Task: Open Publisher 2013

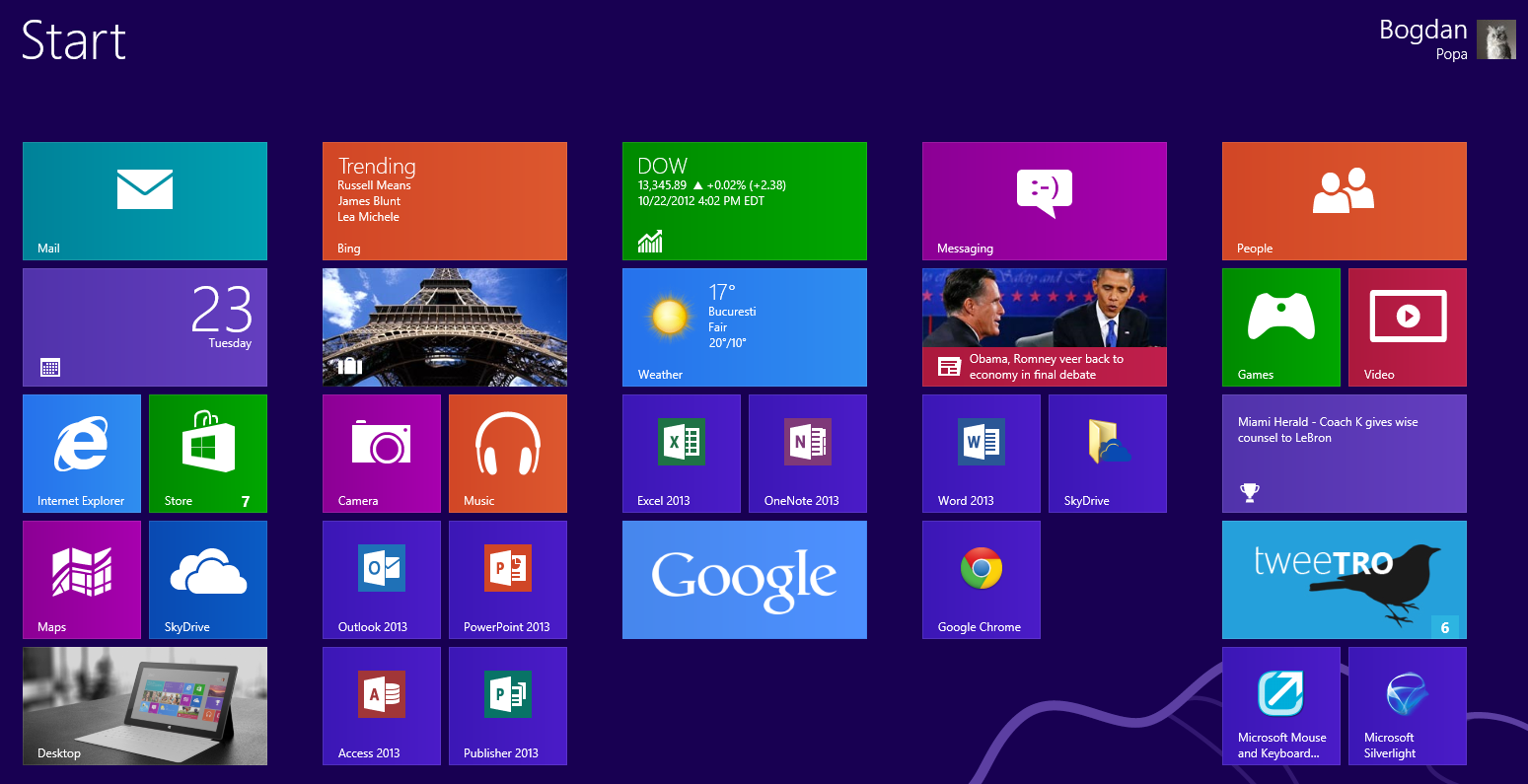Action: tap(507, 706)
